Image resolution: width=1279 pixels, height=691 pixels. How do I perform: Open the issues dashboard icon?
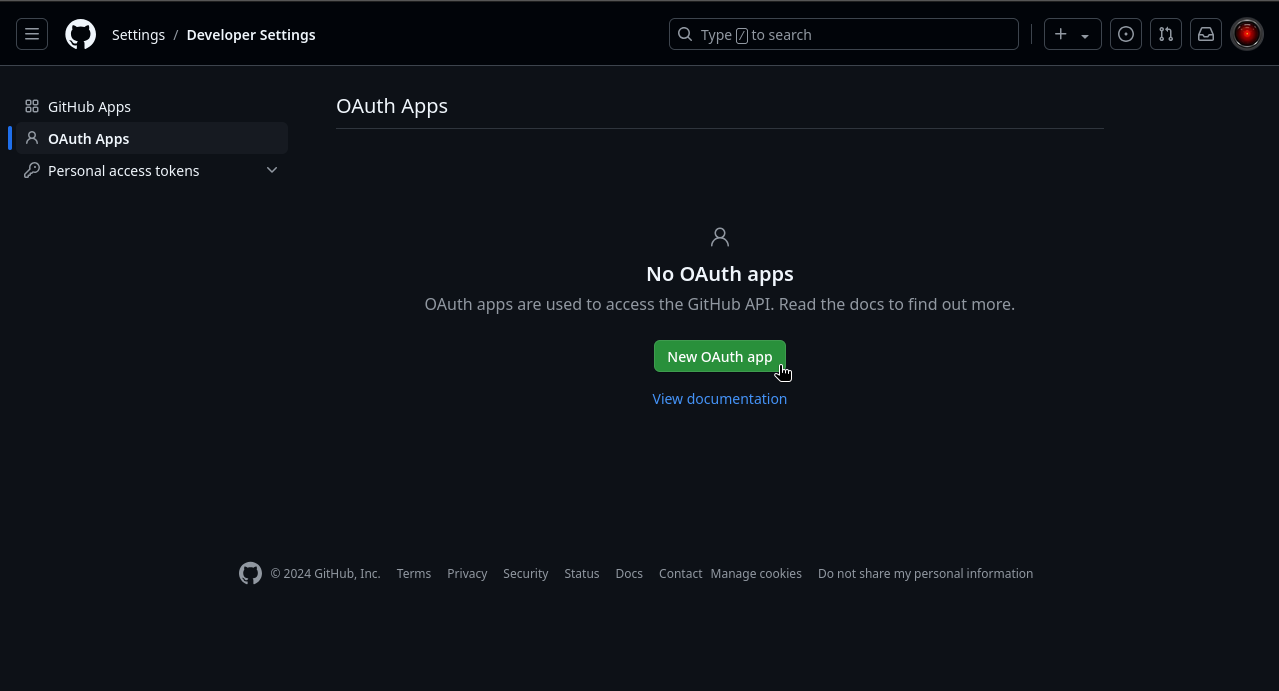(1125, 33)
